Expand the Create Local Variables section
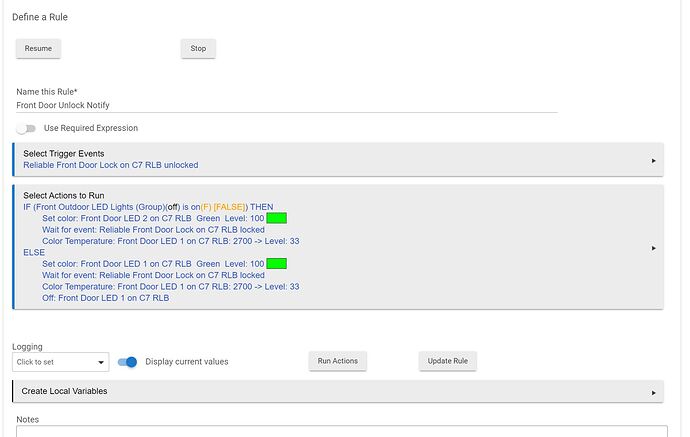The image size is (690, 437). (x=338, y=391)
